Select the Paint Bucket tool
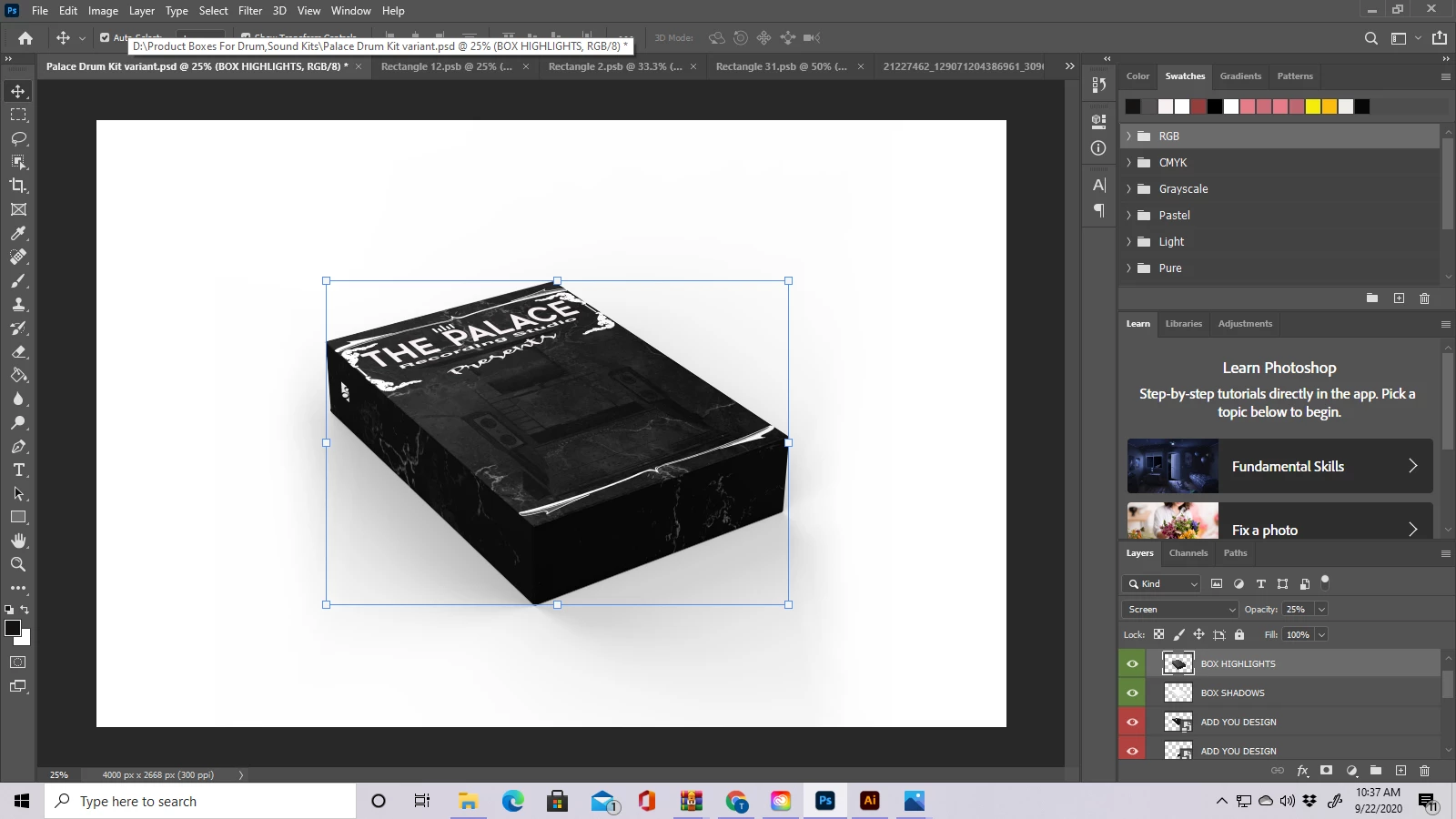This screenshot has height=819, width=1456. click(18, 375)
